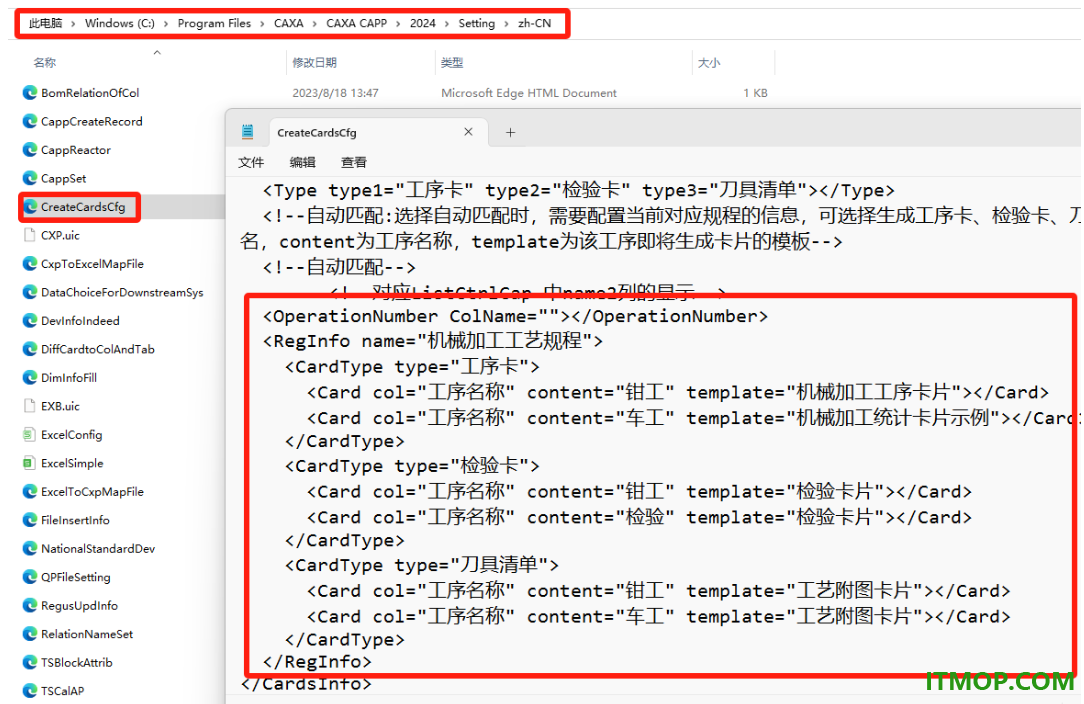Click the QPFileSetting file icon
Screen dimensions: 1084x704
pos(30,577)
